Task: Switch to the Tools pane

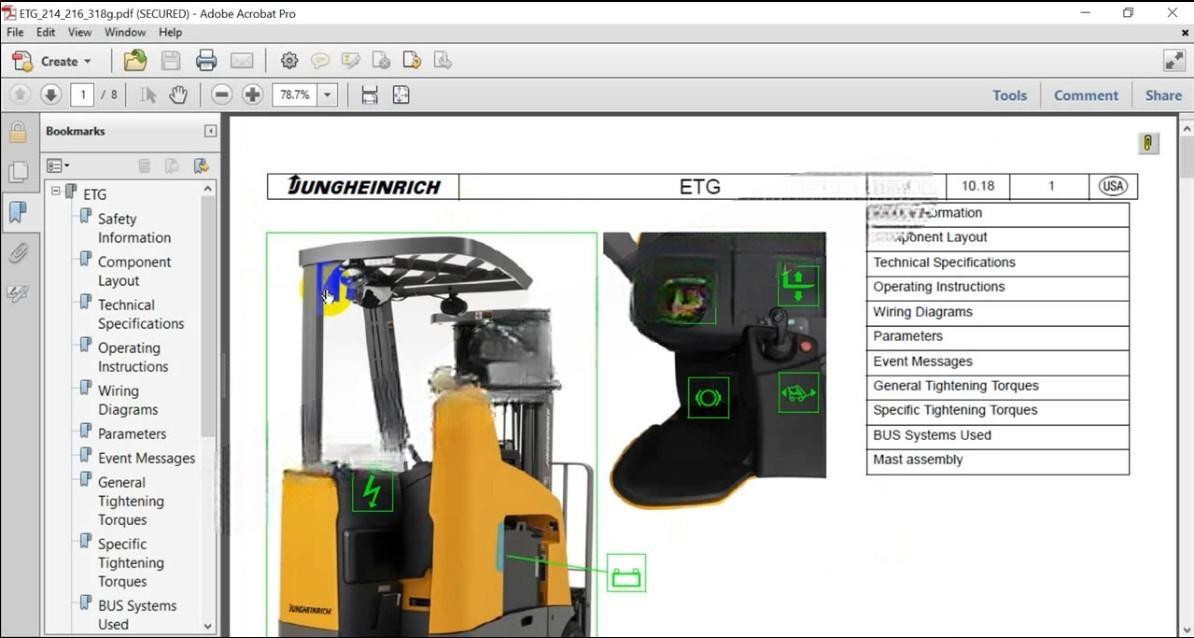Action: click(x=1009, y=94)
